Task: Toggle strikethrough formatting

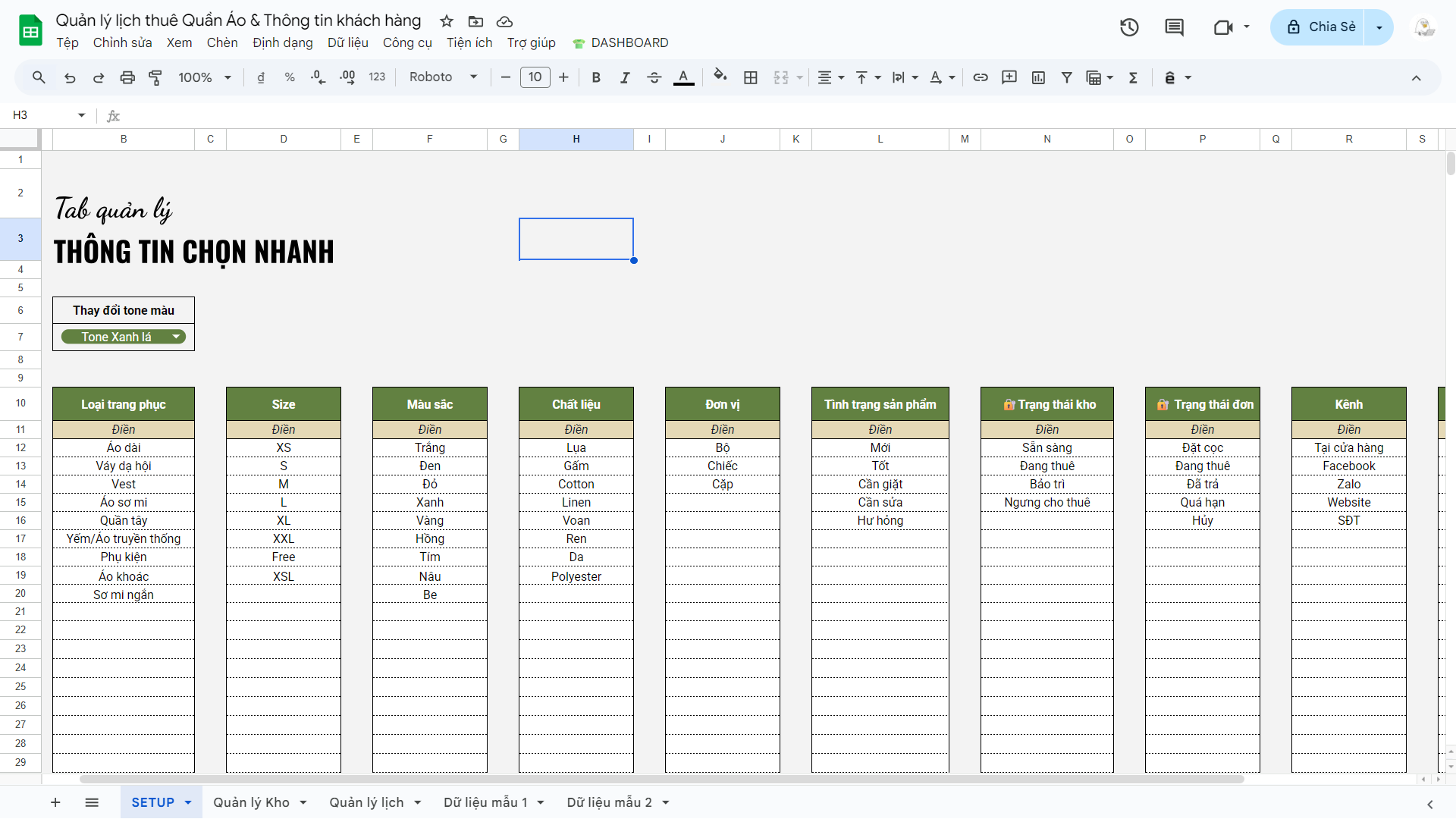Action: (x=654, y=77)
